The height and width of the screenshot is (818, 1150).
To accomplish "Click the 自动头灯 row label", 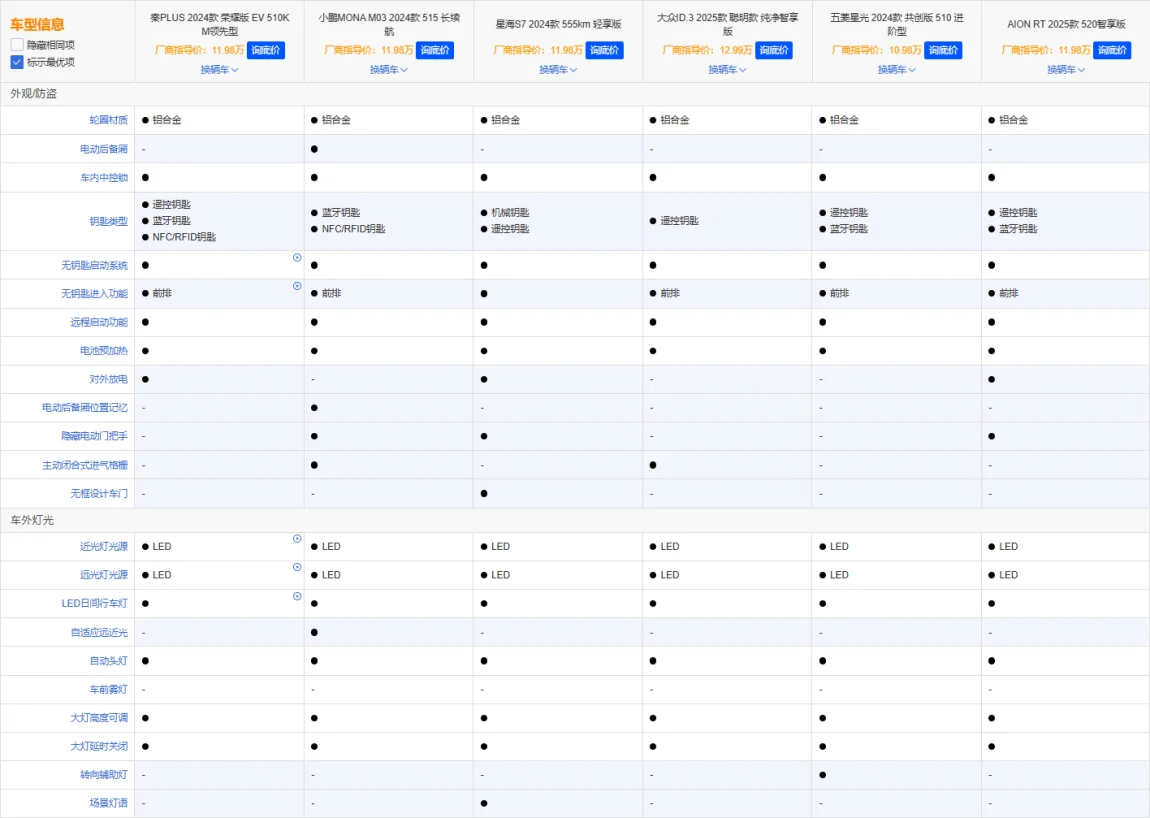I will pyautogui.click(x=109, y=661).
